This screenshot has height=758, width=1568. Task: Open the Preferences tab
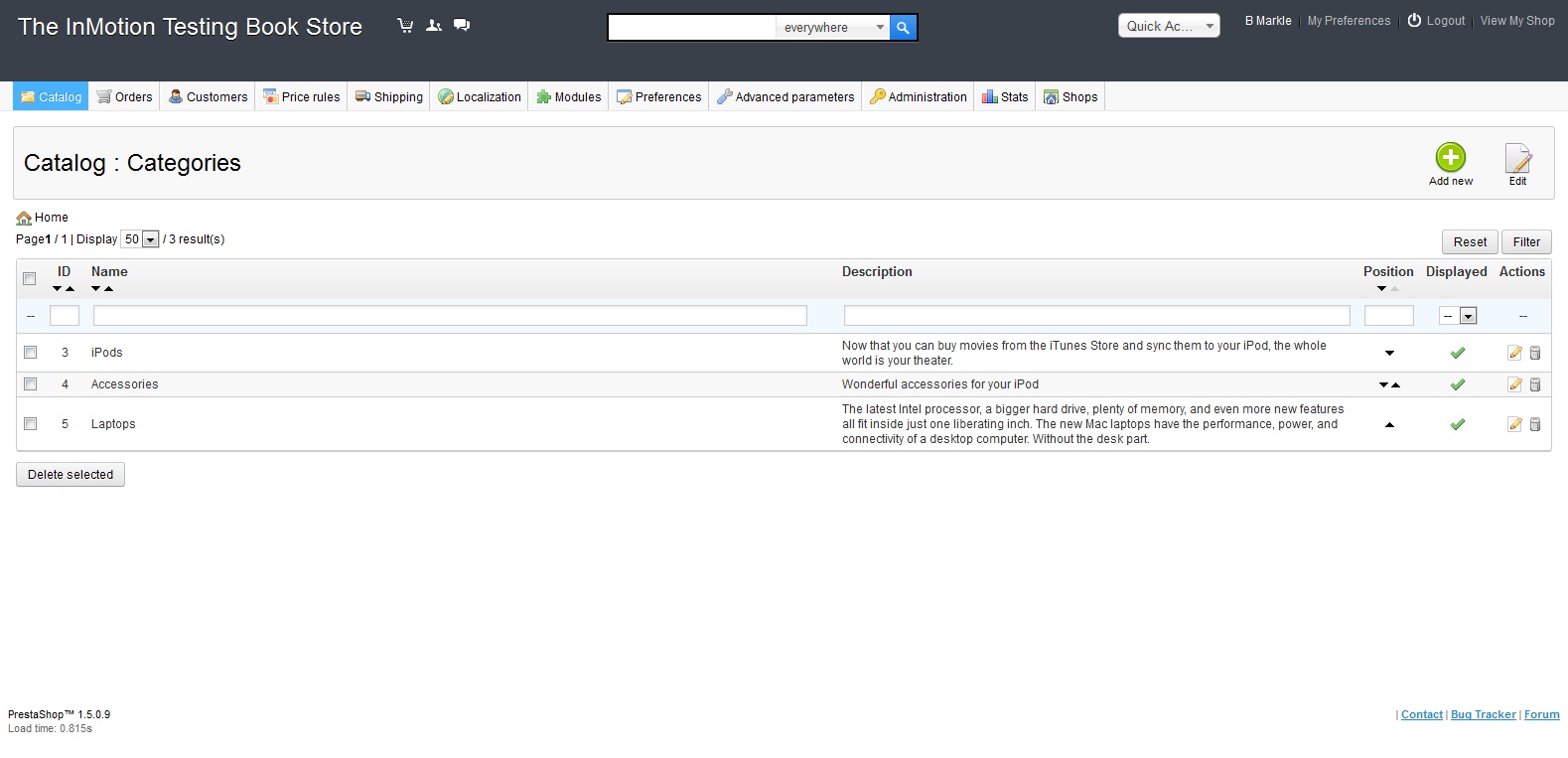point(658,96)
